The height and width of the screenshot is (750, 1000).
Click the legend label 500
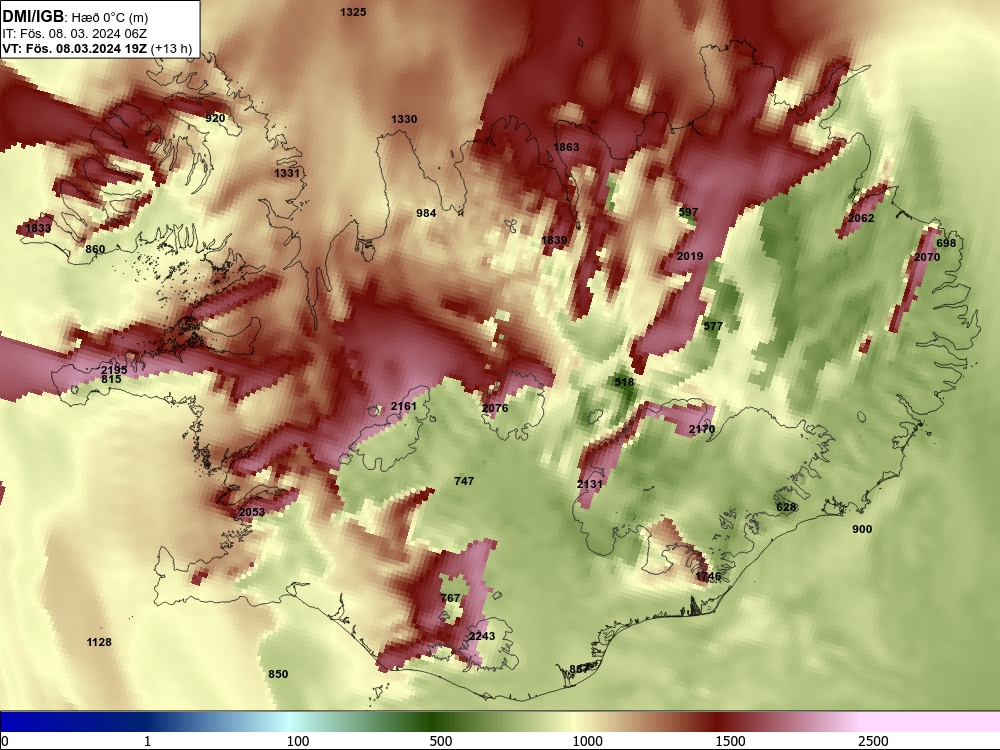pos(441,740)
